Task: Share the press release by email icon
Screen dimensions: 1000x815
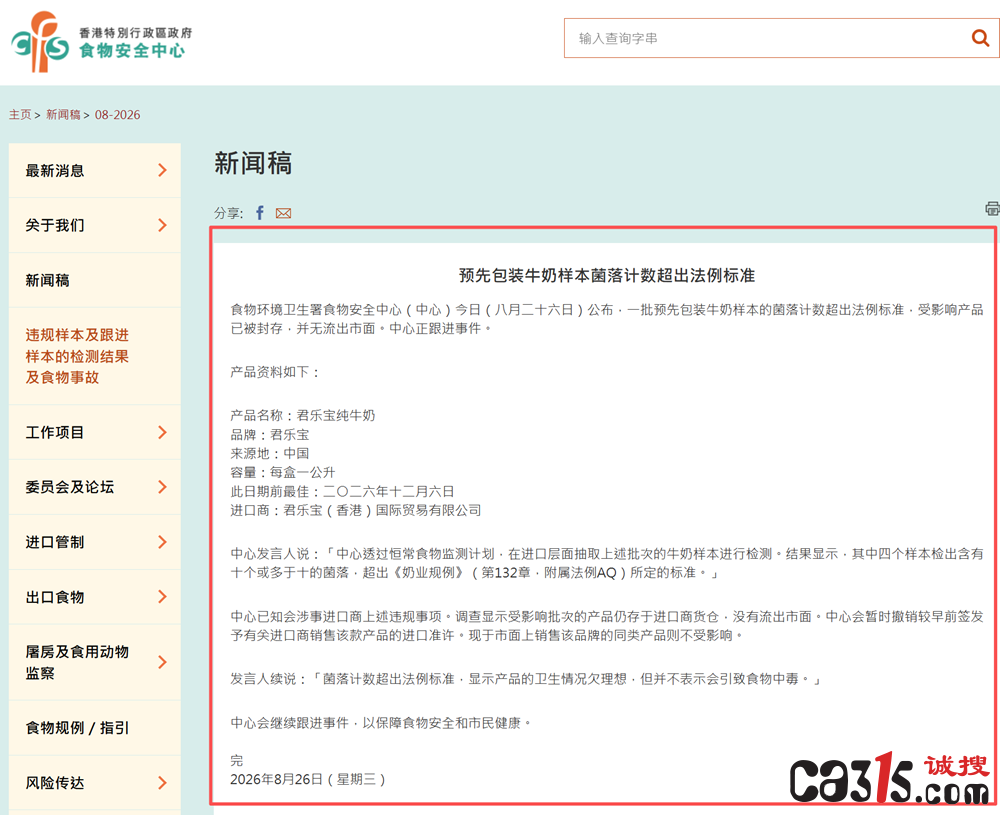Action: tap(283, 213)
